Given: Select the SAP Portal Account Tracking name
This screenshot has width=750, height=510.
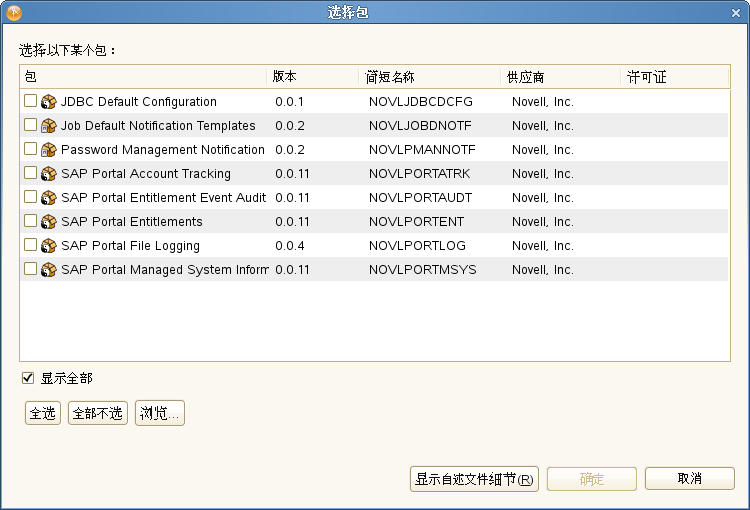Looking at the screenshot, I should click(146, 173).
